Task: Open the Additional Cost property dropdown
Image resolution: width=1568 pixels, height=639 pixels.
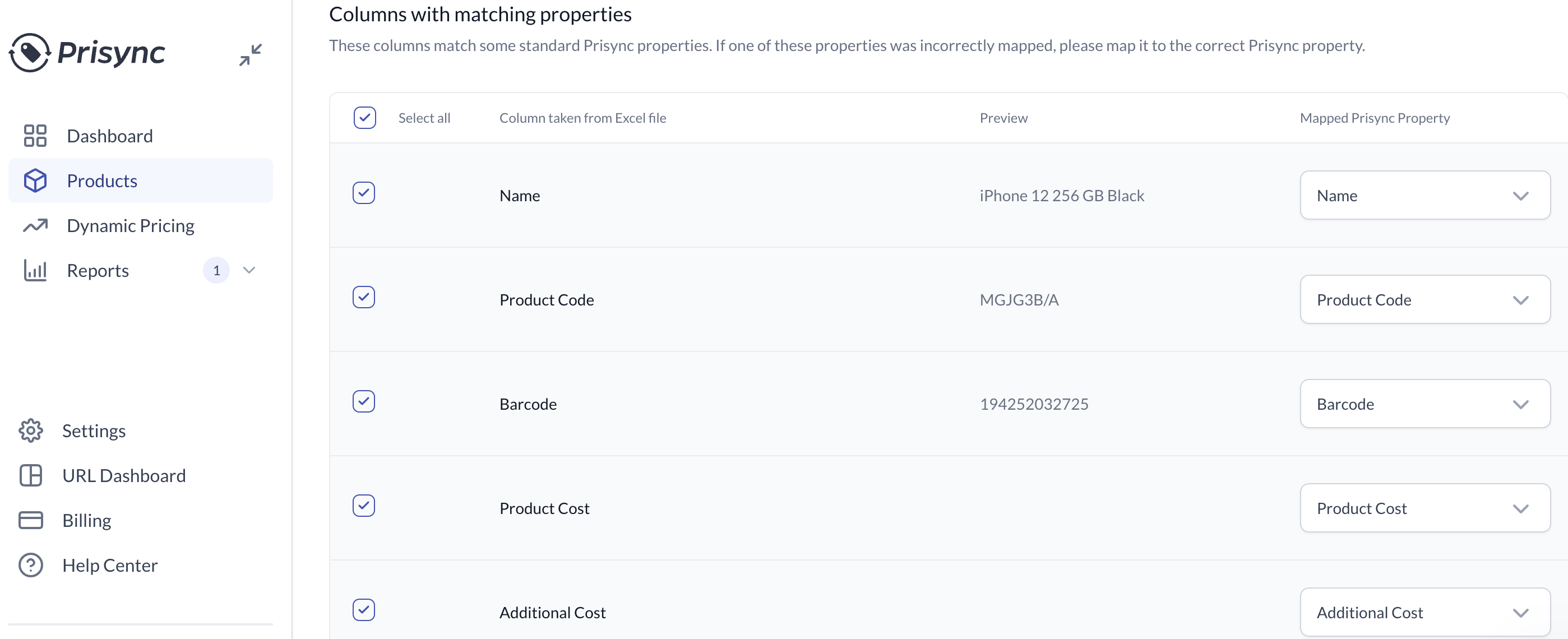Action: click(1425, 612)
